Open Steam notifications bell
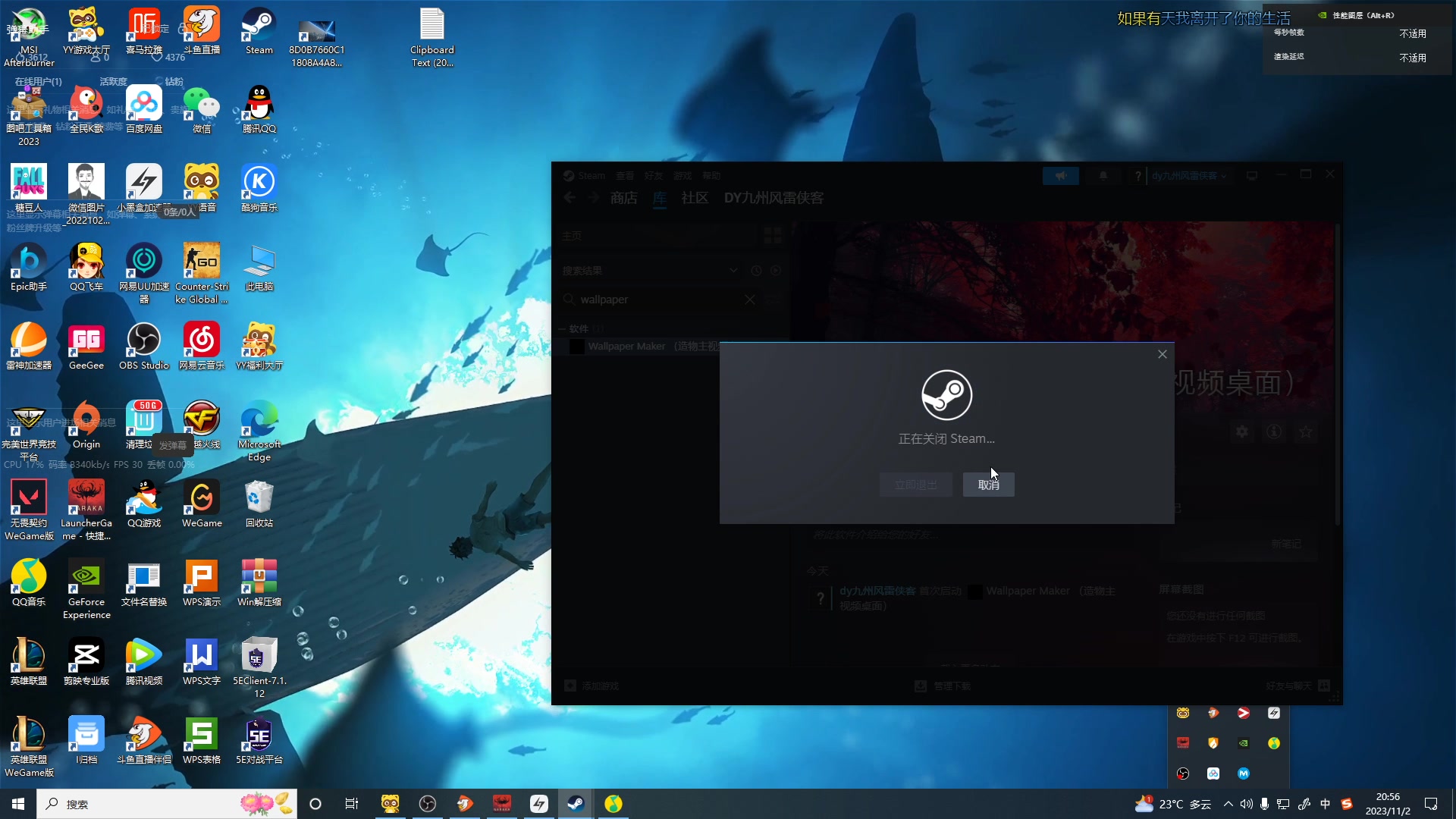Screen dimensions: 1456x819 tap(1103, 176)
